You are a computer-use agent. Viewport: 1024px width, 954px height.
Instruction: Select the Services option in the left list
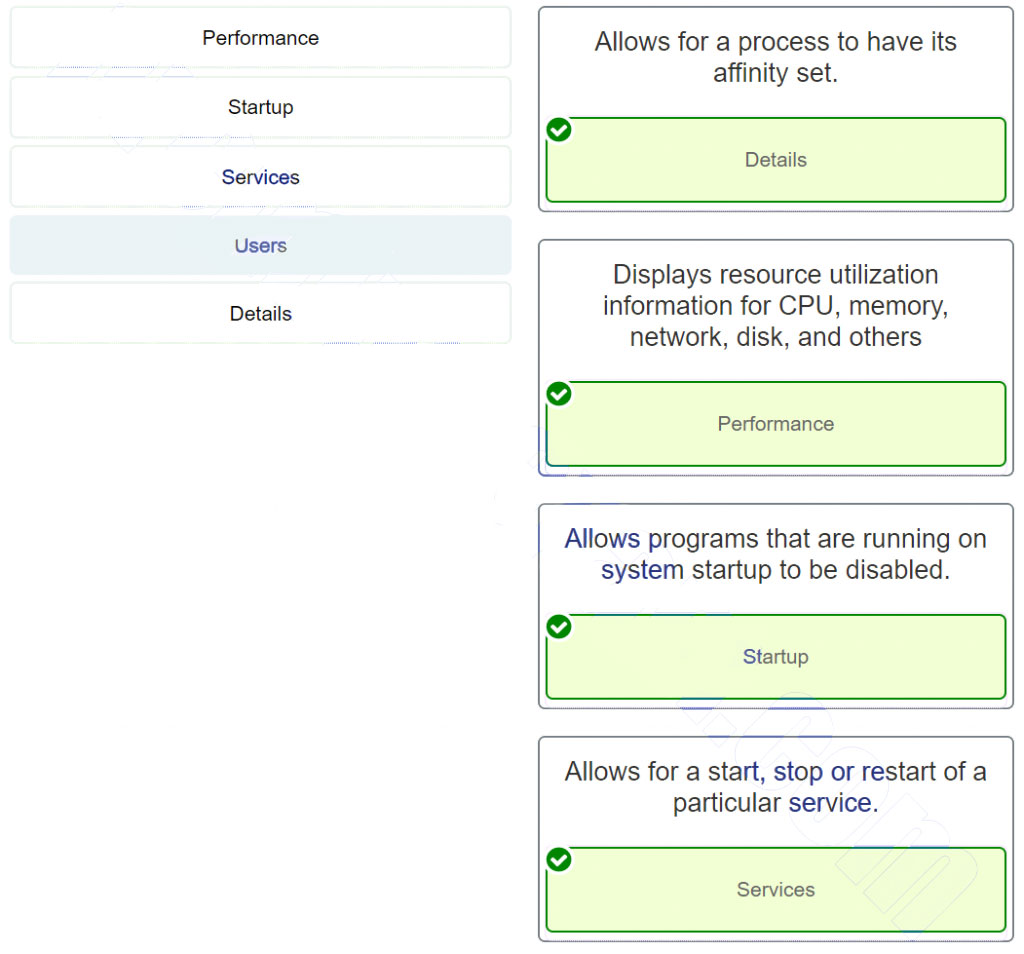point(260,177)
